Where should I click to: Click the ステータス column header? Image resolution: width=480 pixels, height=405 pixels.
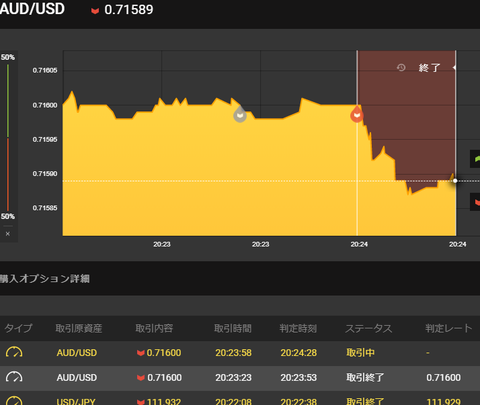pyautogui.click(x=369, y=328)
